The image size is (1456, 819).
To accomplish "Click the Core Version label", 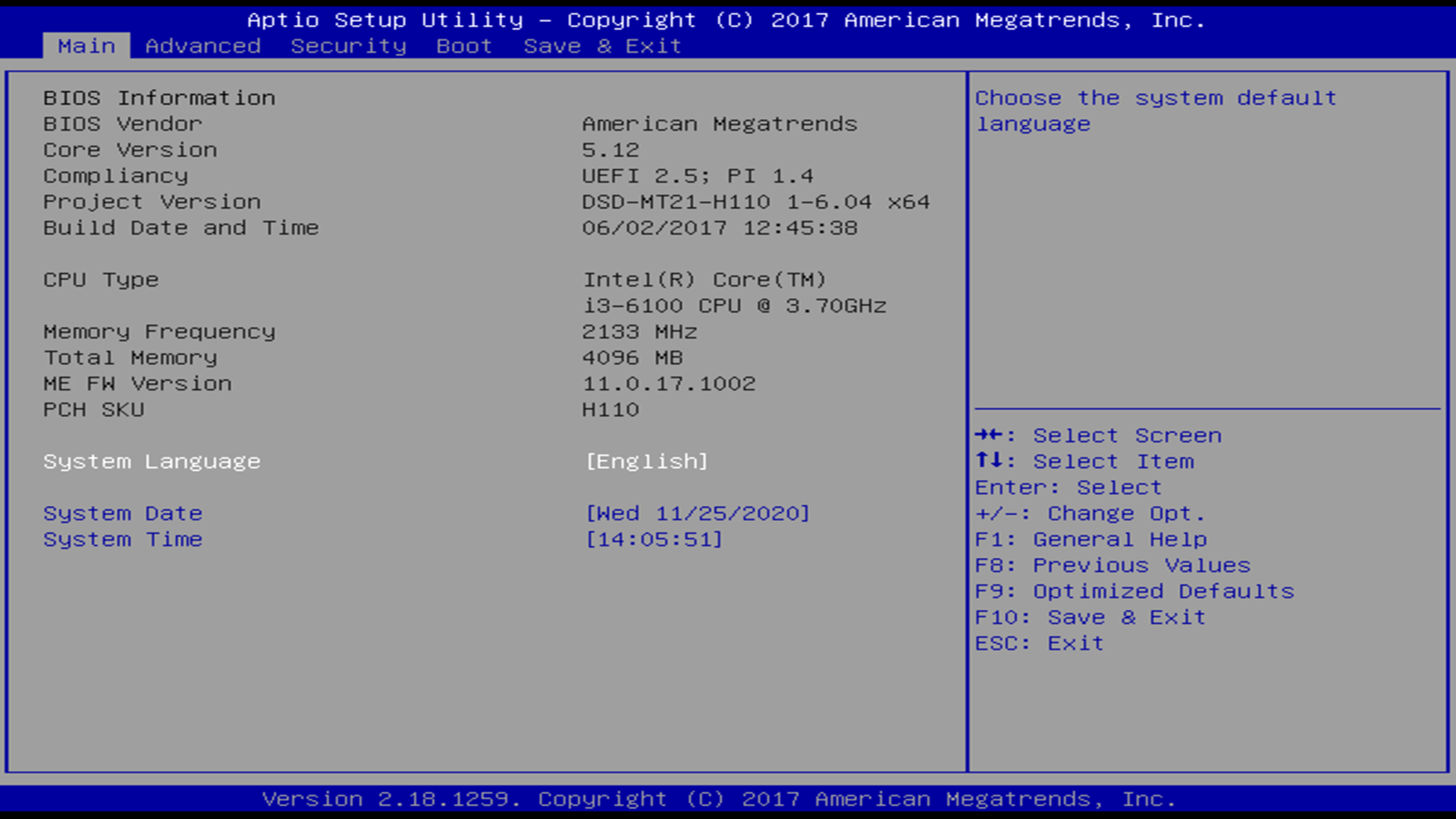I will point(130,149).
